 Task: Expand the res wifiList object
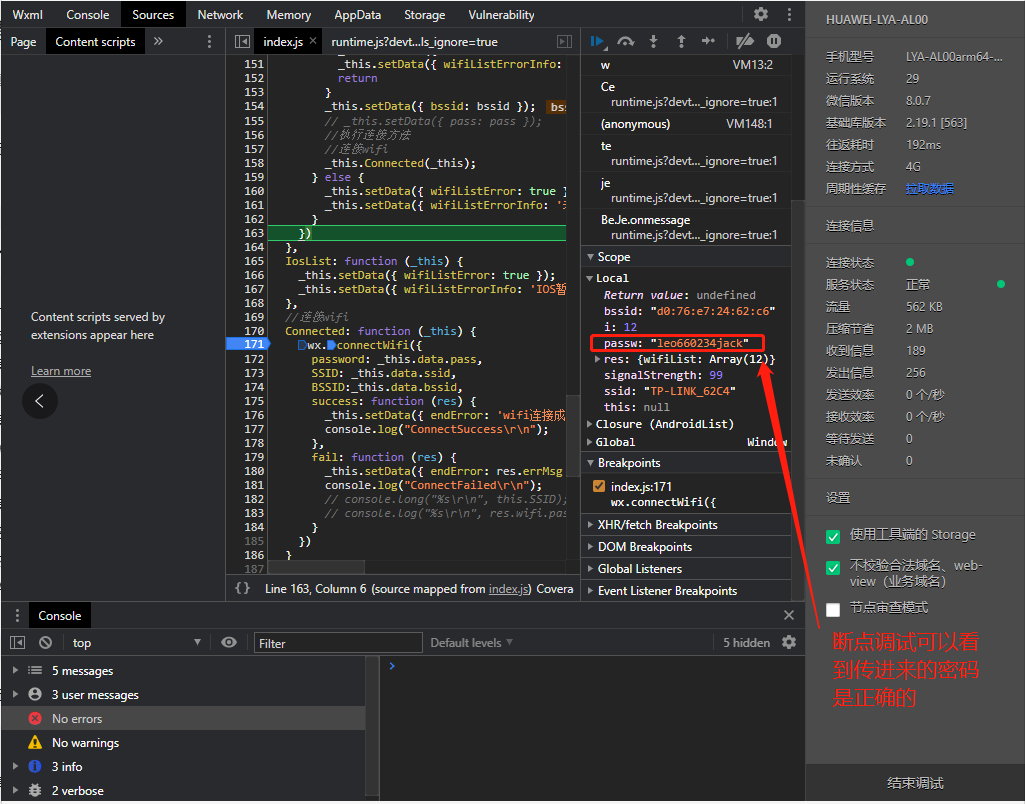click(x=597, y=359)
